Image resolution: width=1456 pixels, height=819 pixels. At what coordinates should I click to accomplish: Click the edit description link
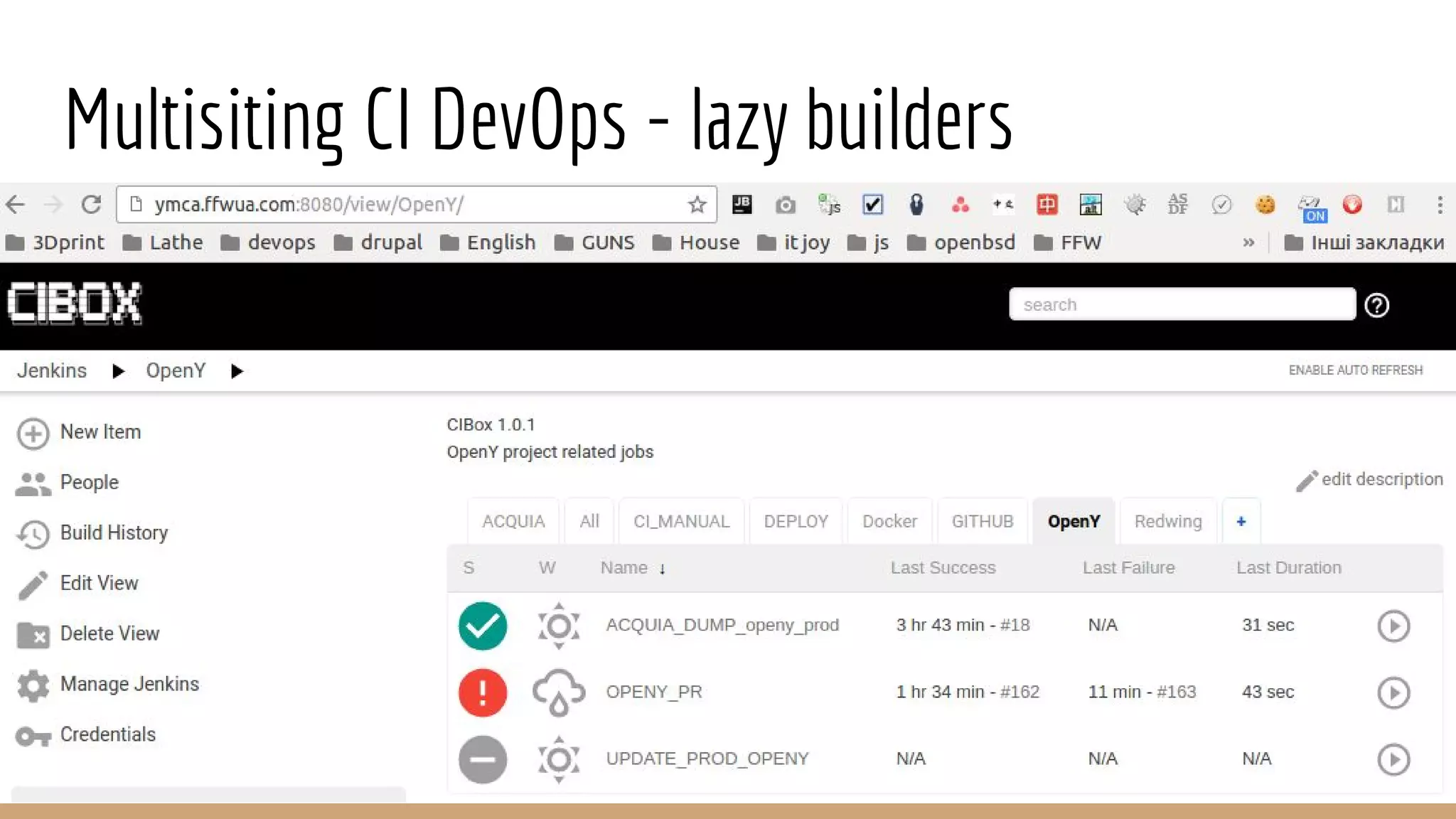point(1370,480)
